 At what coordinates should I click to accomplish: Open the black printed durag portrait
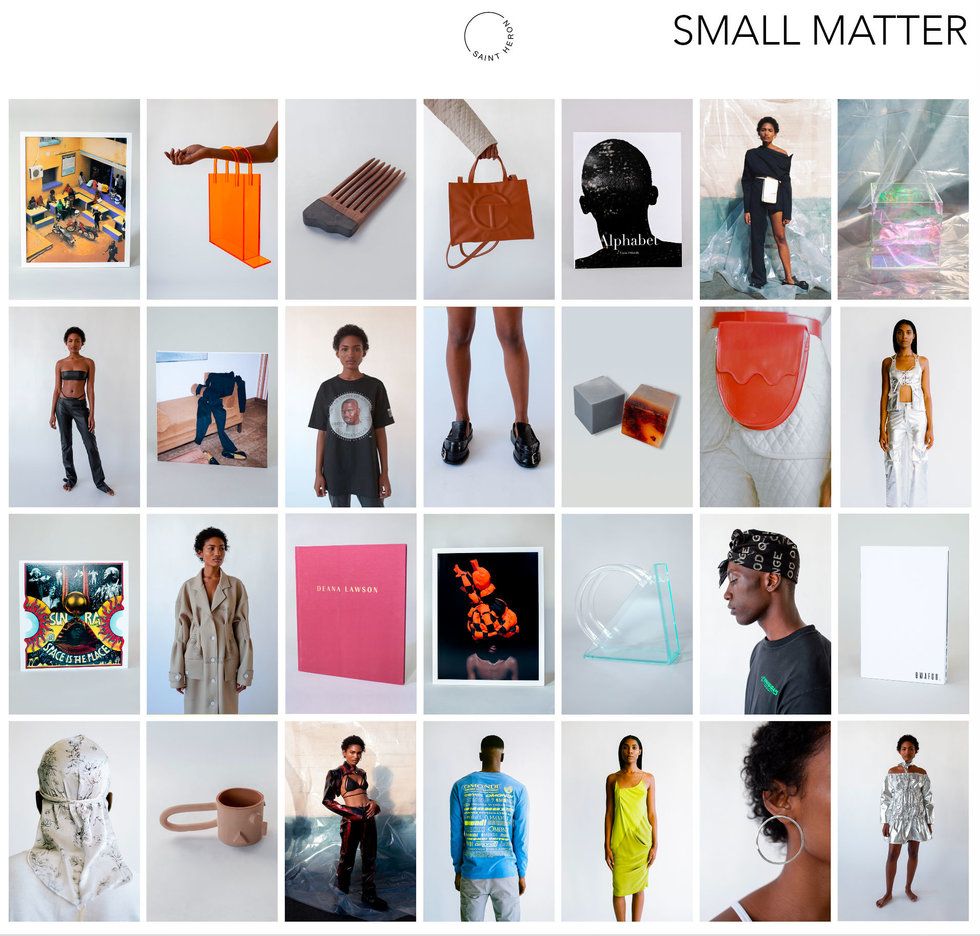[765, 614]
